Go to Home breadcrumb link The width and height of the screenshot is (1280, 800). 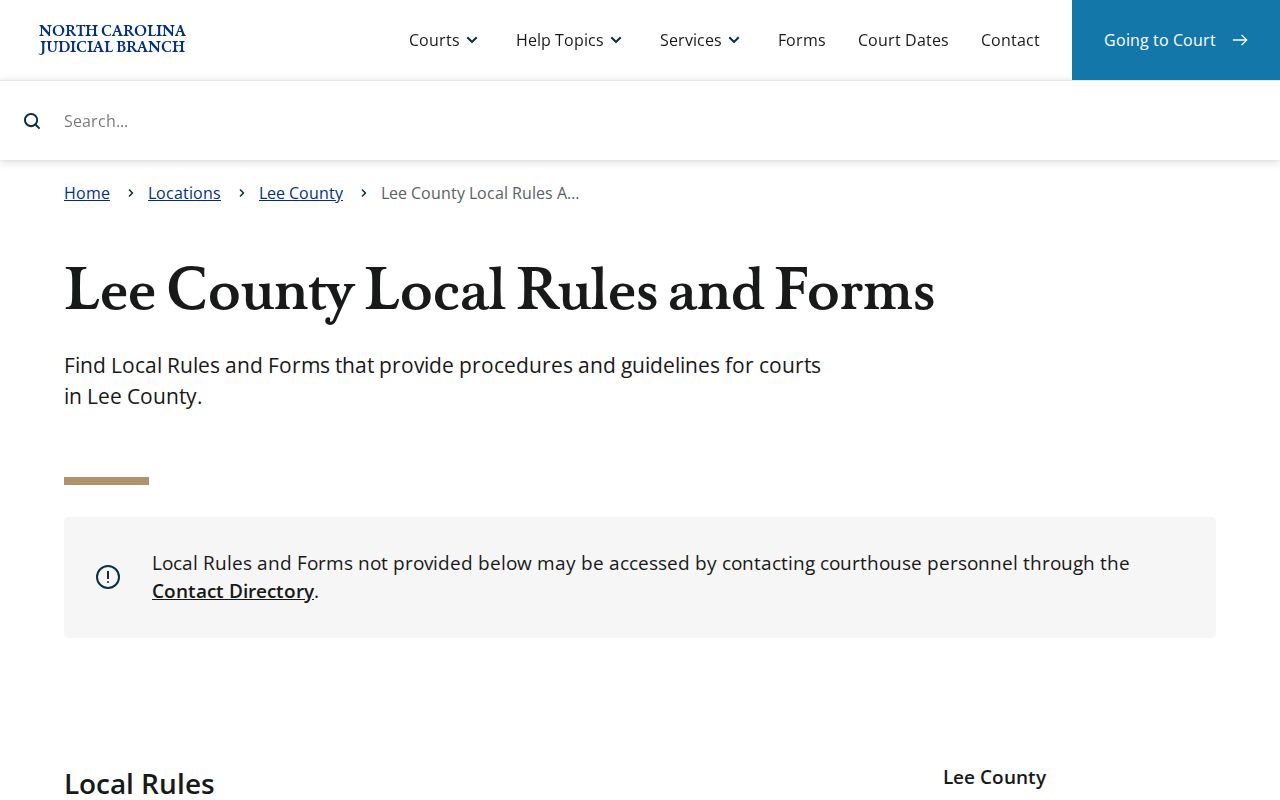click(87, 193)
